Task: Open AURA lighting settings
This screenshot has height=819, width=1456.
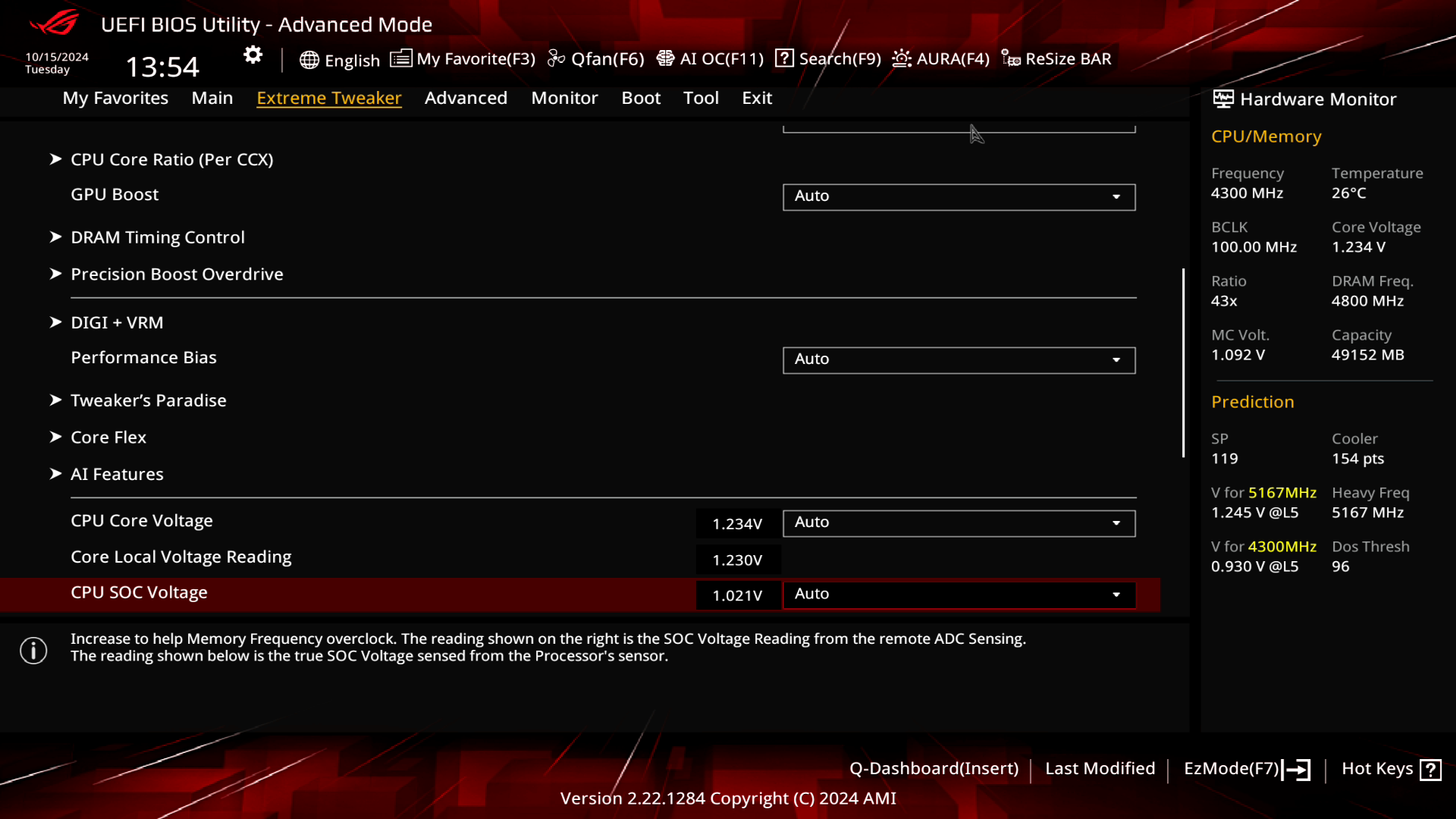Action: point(939,58)
